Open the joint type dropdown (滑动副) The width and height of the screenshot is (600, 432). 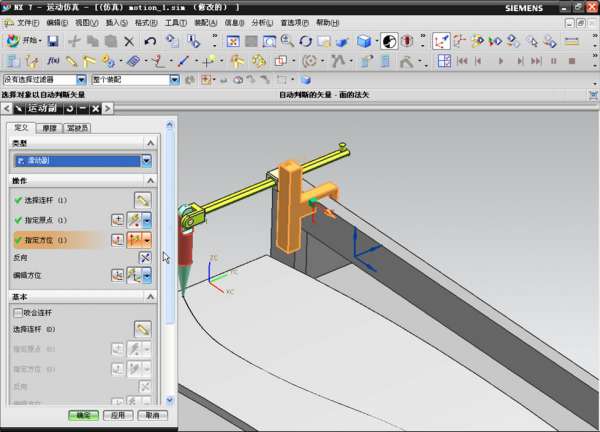pos(146,160)
